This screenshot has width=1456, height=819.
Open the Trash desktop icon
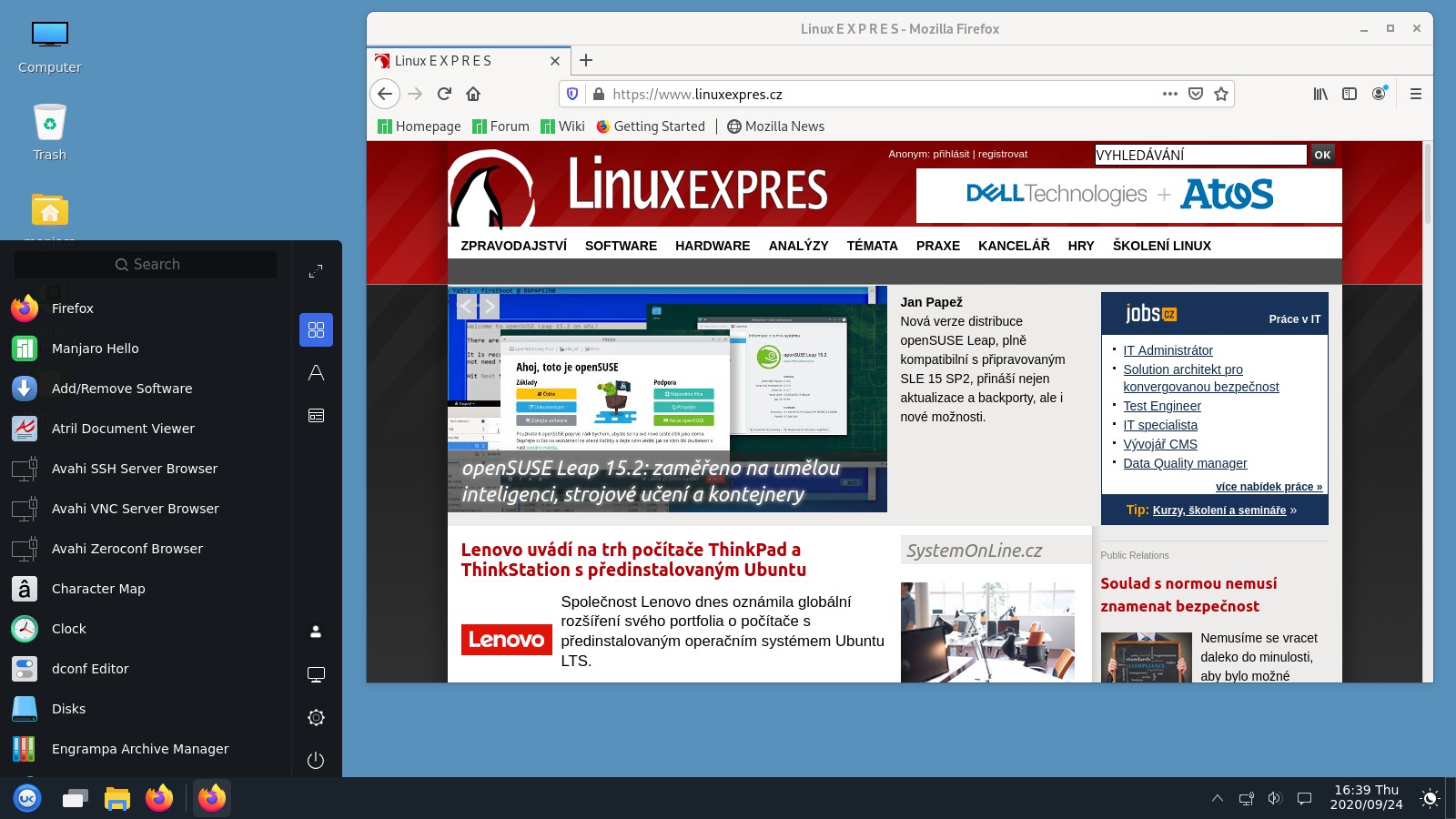49,132
